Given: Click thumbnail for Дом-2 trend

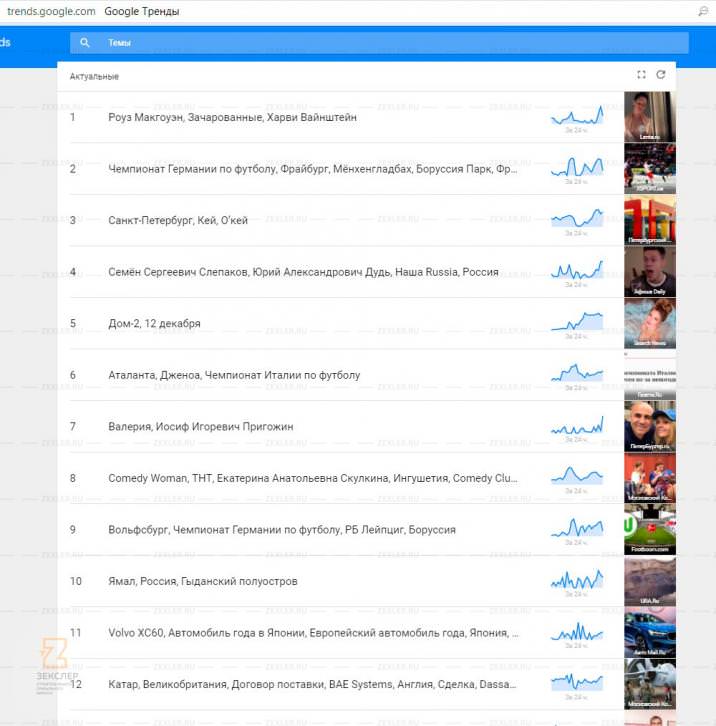Looking at the screenshot, I should pyautogui.click(x=650, y=323).
